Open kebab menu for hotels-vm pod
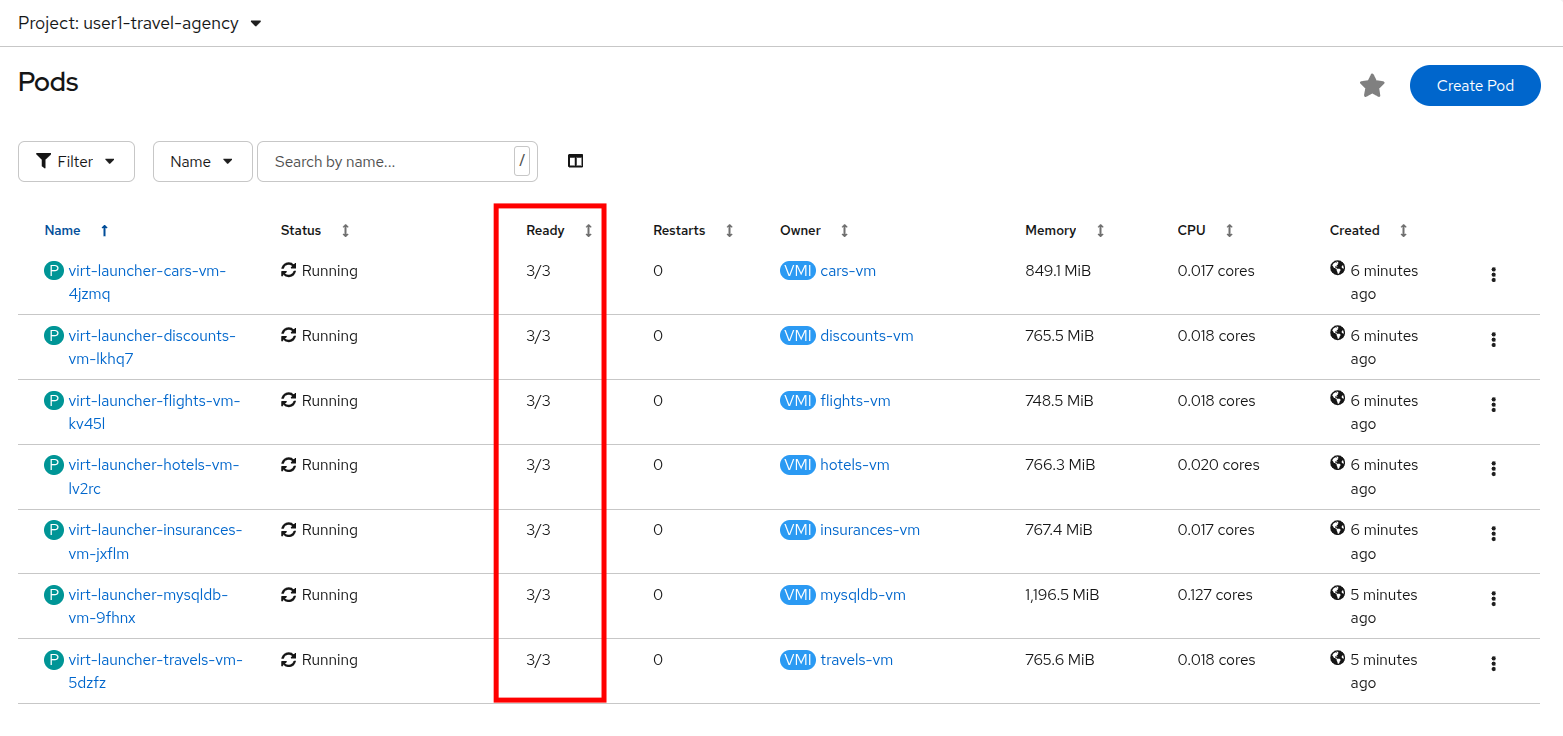Image resolution: width=1563 pixels, height=736 pixels. click(1493, 469)
